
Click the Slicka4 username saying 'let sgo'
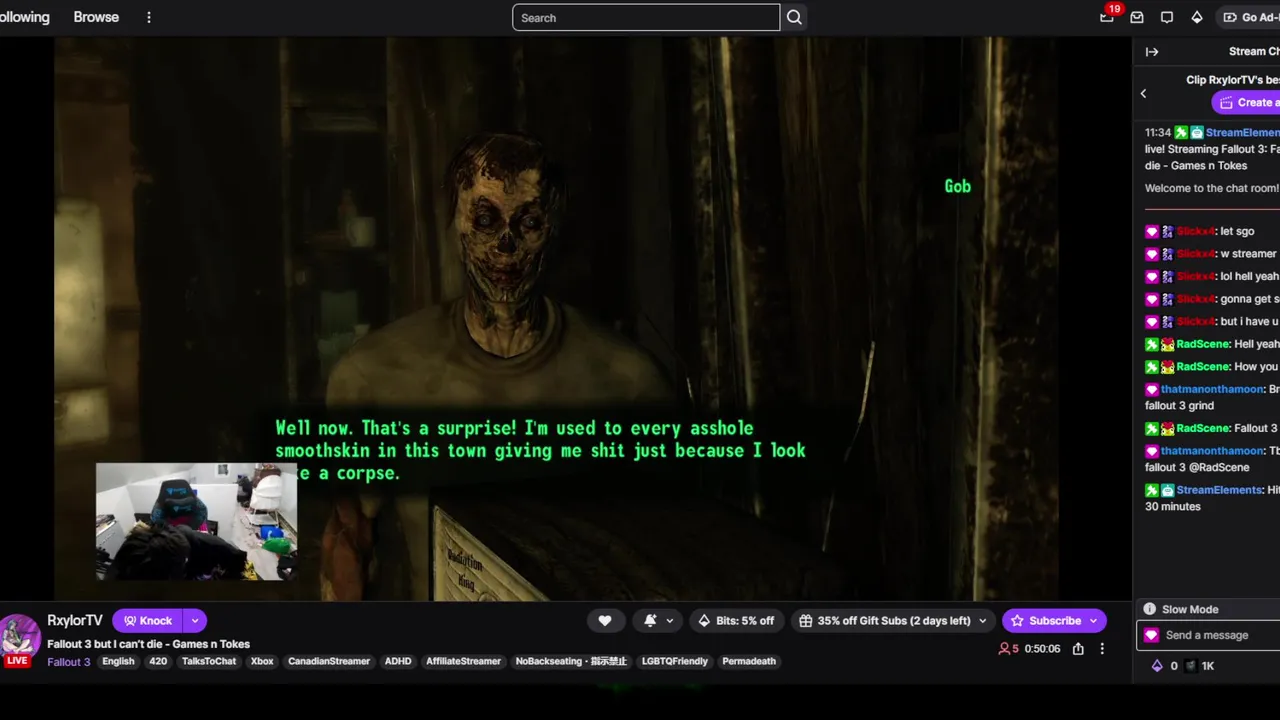(1196, 231)
